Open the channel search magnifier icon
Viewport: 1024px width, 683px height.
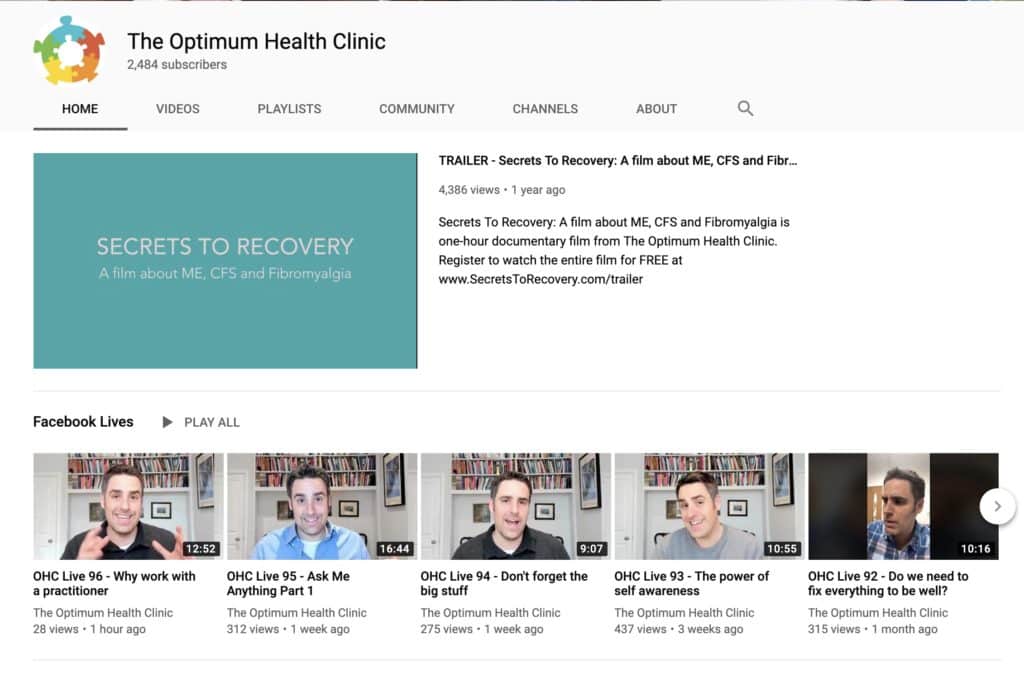pyautogui.click(x=745, y=108)
